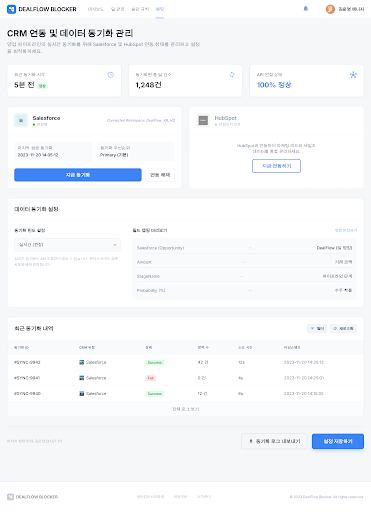Click the user name beside the avatar
The image size is (371, 512).
pos(351,9)
